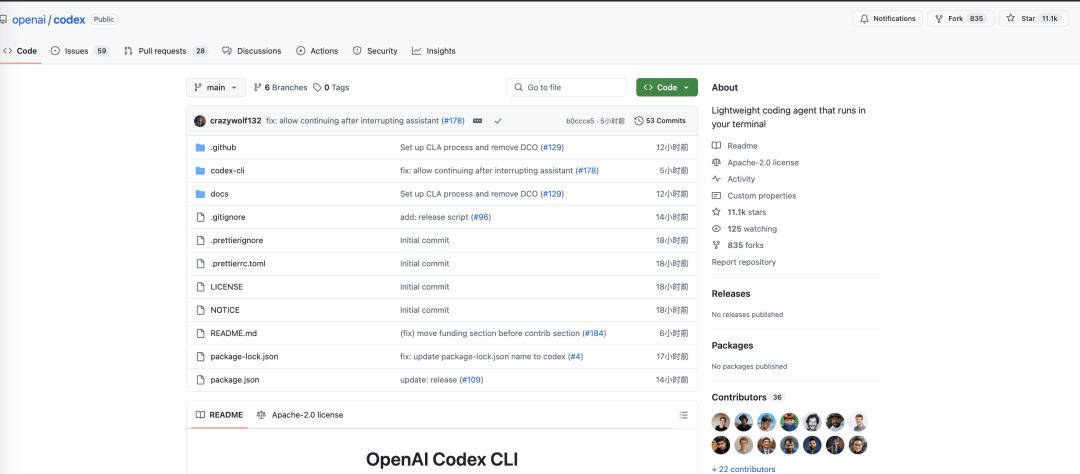The image size is (1080, 474).
Task: Select the README tab in file viewer
Action: [219, 415]
